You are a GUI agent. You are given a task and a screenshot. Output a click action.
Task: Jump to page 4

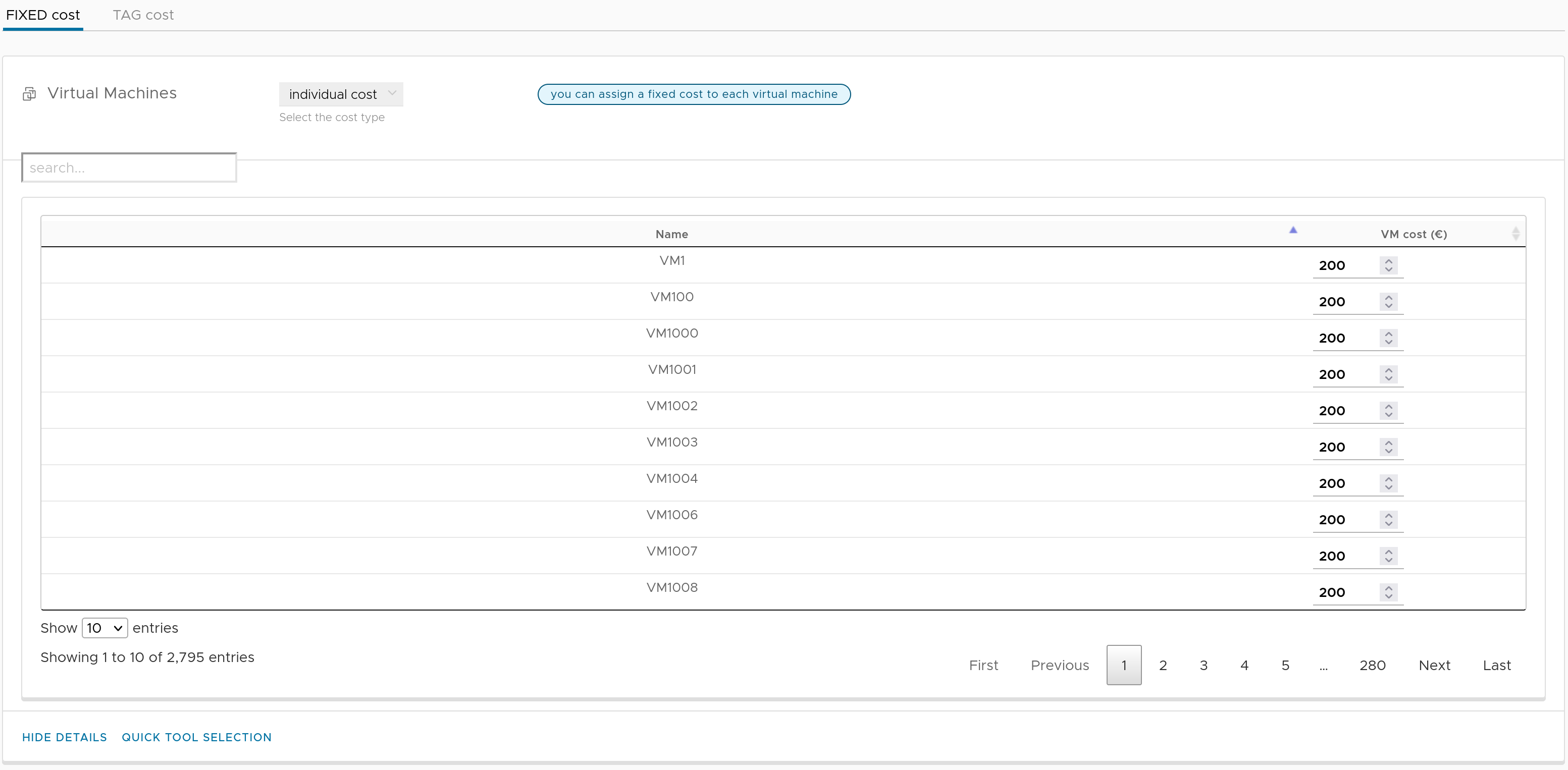(1244, 666)
